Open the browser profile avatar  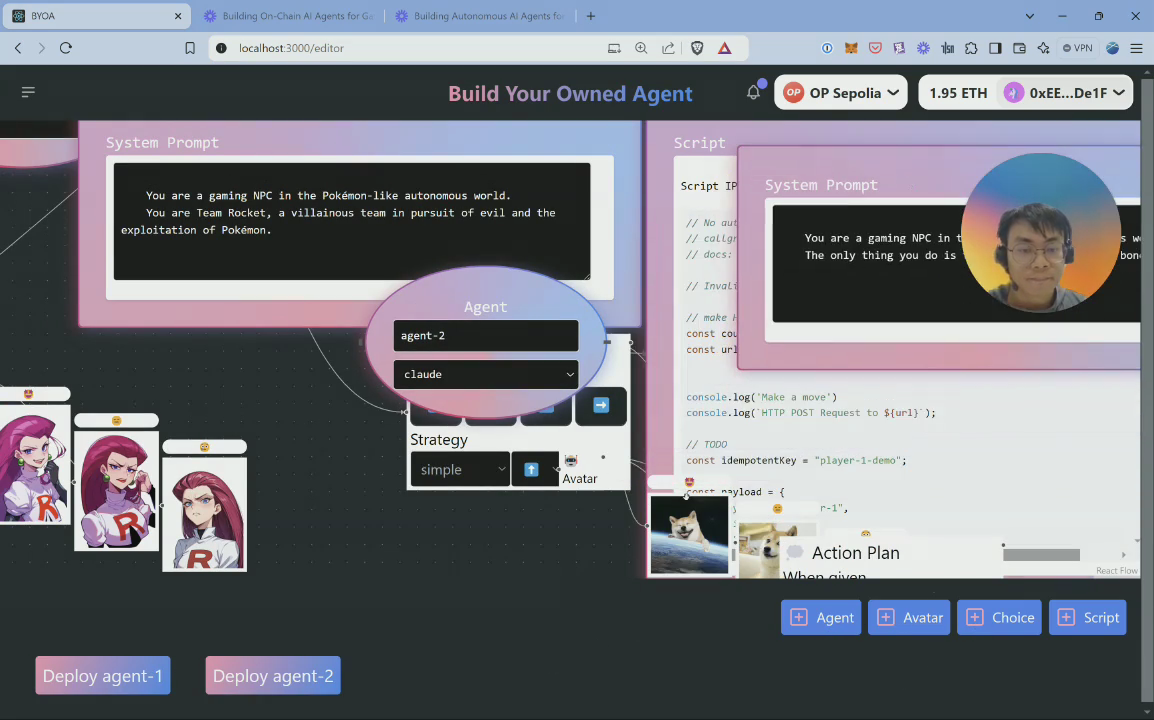click(x=1113, y=48)
